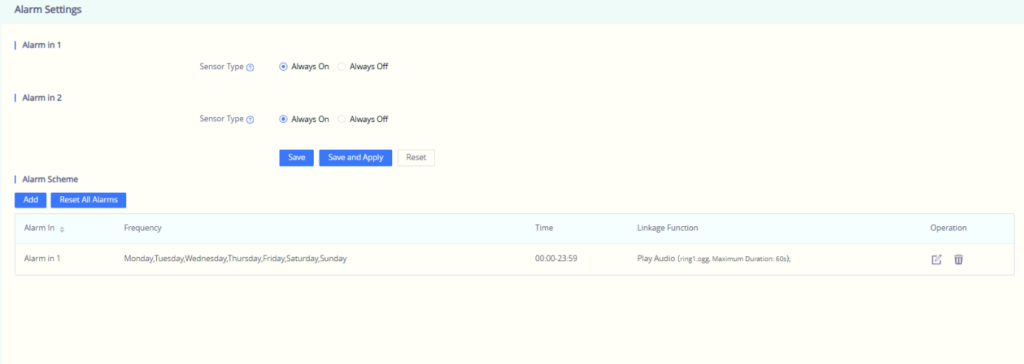
Task: Click the Reset button
Action: [x=416, y=157]
